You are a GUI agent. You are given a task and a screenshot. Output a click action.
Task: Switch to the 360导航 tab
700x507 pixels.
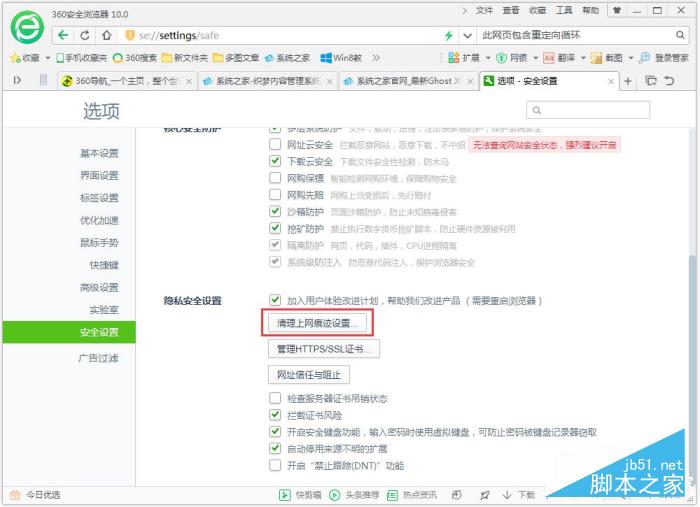[127, 81]
